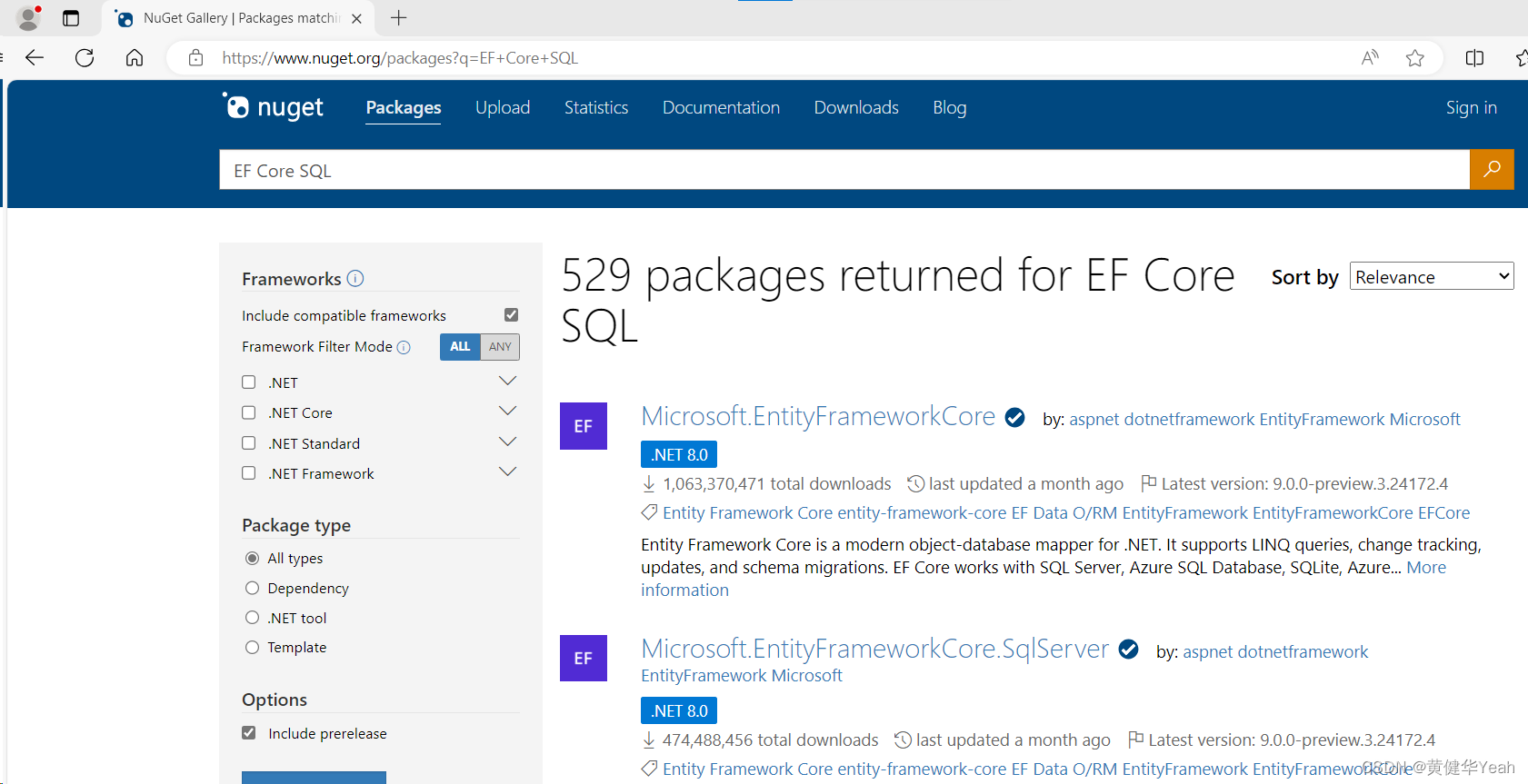Go to browser home page icon
1528x784 pixels.
click(x=135, y=58)
